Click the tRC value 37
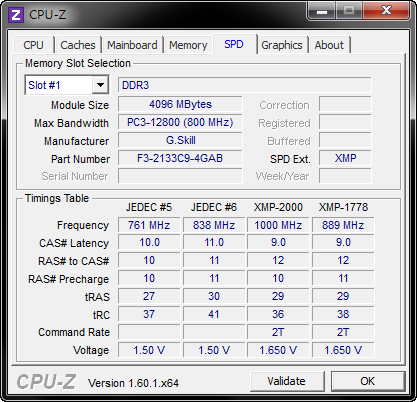The width and height of the screenshot is (417, 402). (149, 314)
